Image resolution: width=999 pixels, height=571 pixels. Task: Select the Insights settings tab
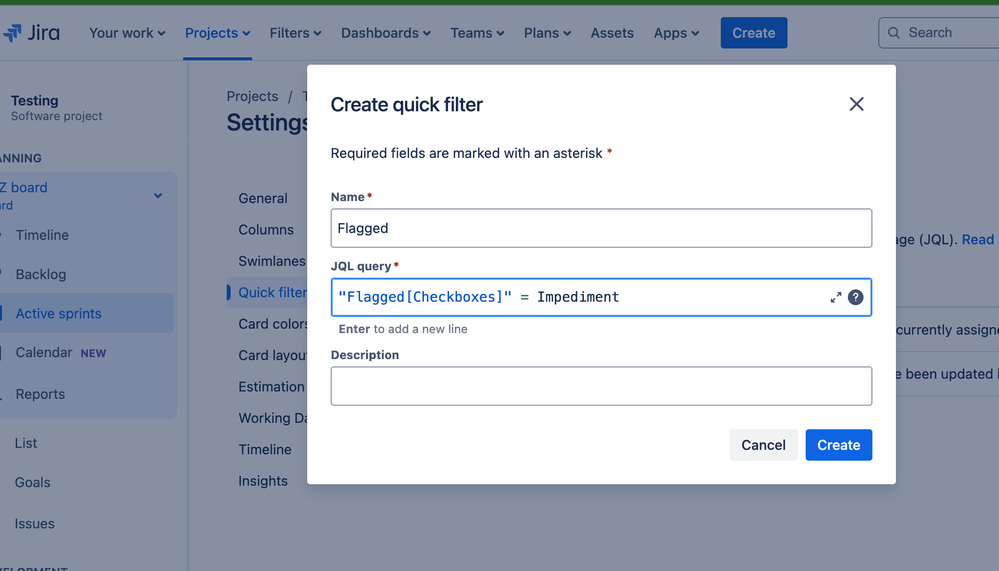tap(263, 481)
